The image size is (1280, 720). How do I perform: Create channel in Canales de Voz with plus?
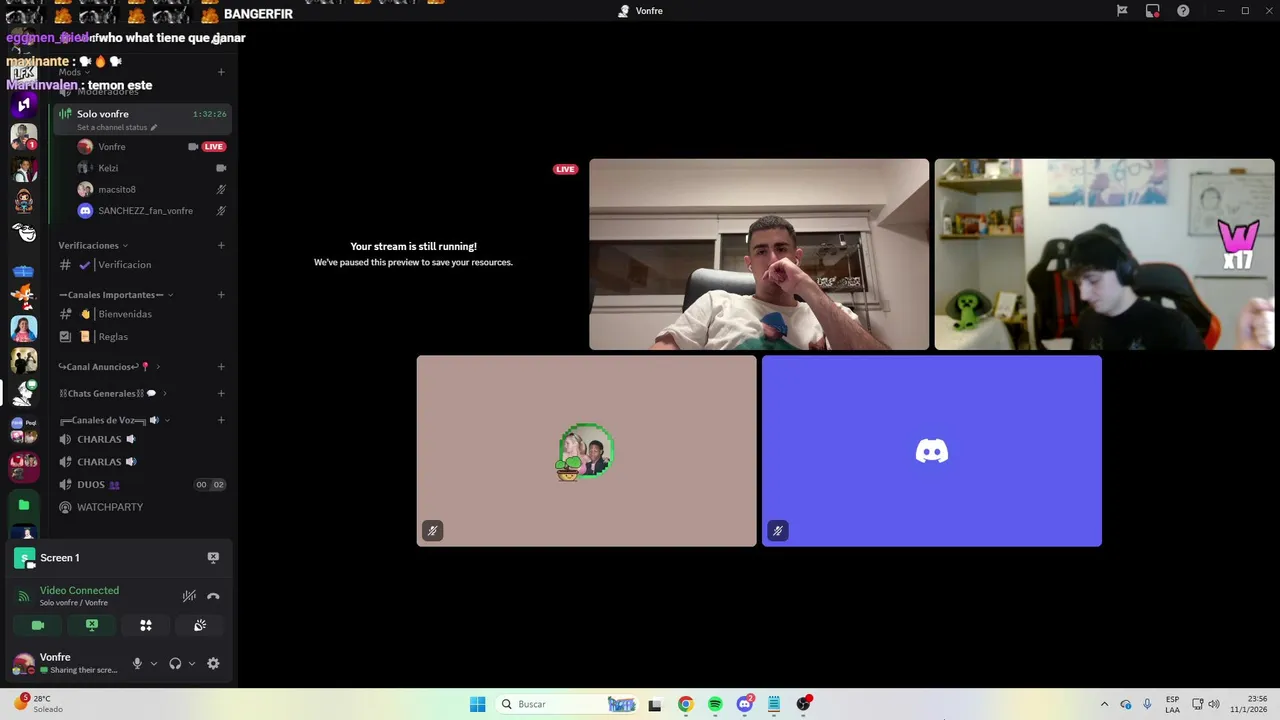pyautogui.click(x=221, y=420)
